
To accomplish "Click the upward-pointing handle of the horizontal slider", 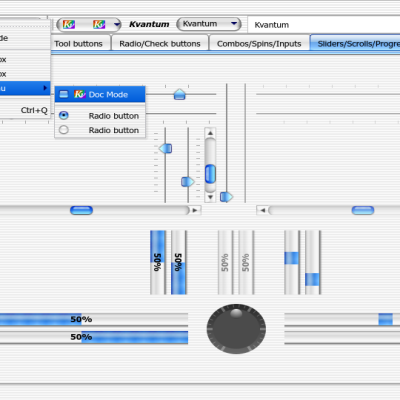I will click(179, 94).
